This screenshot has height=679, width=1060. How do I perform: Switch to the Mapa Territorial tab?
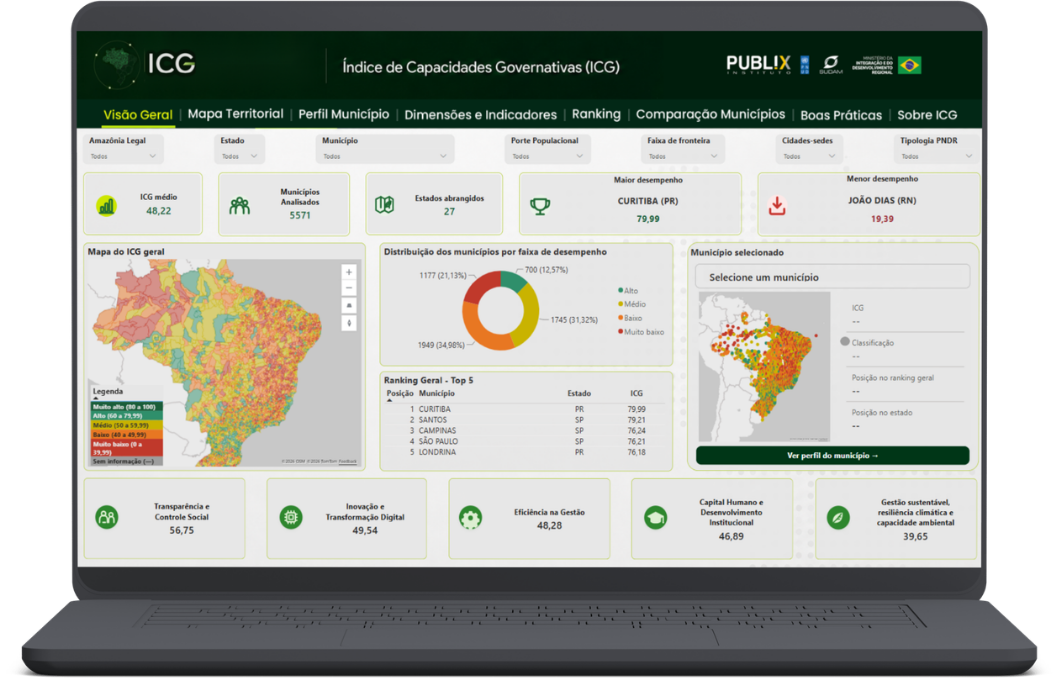click(235, 114)
